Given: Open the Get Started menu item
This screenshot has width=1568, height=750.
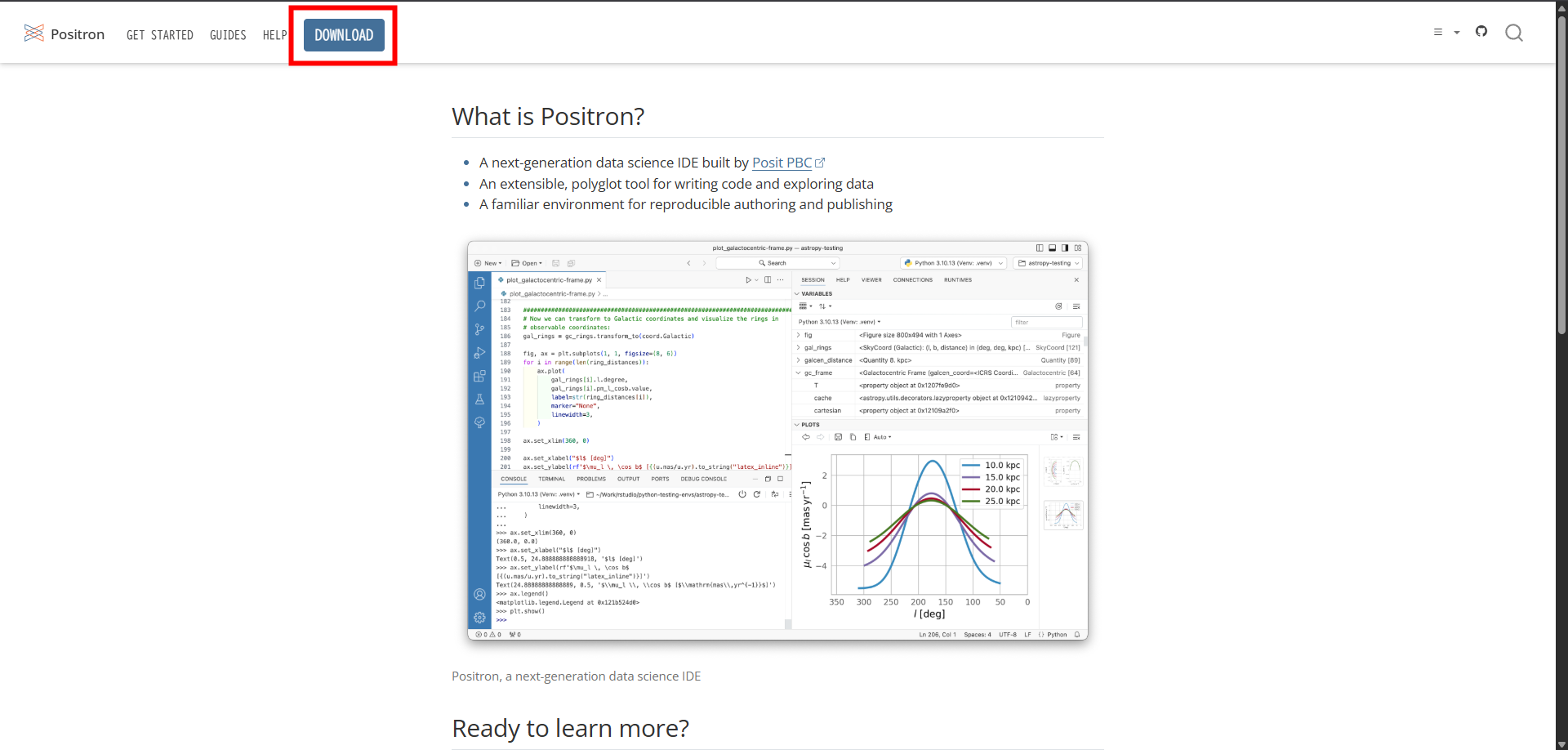Looking at the screenshot, I should click(x=160, y=35).
